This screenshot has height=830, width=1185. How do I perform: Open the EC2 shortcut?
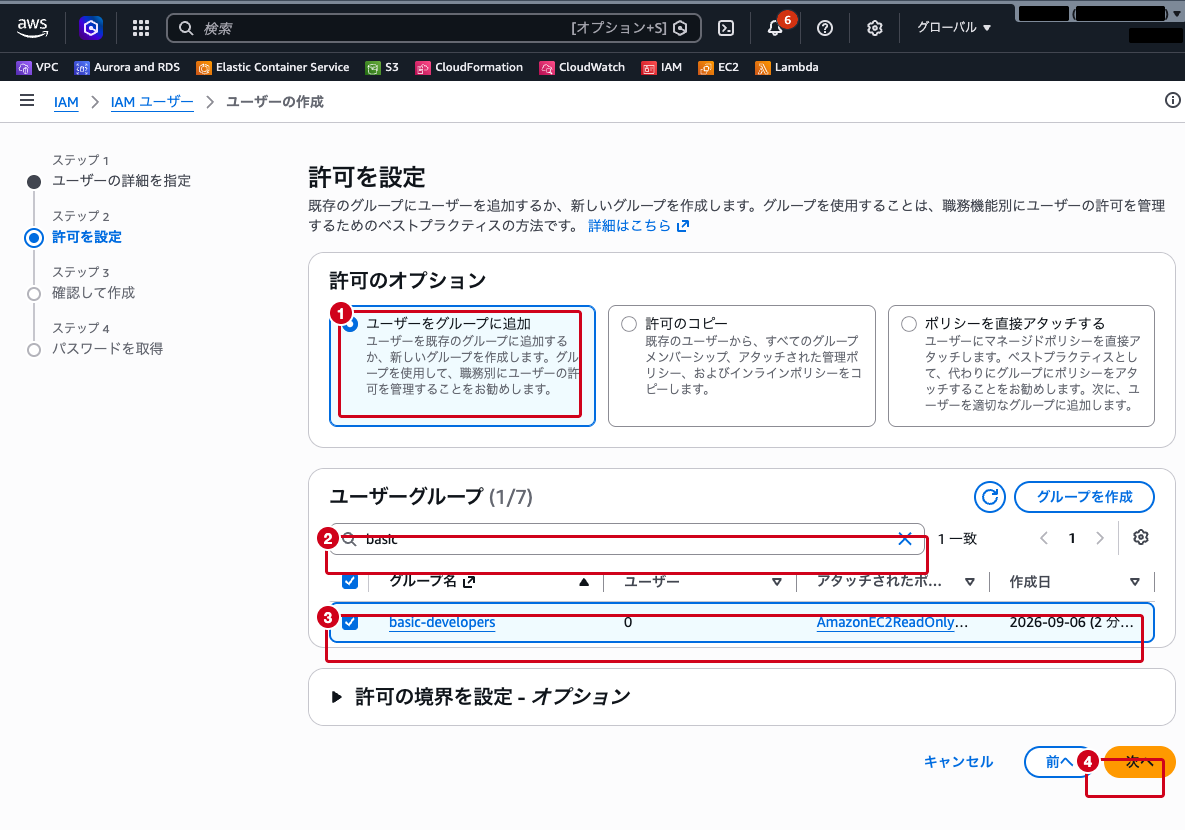tap(719, 67)
